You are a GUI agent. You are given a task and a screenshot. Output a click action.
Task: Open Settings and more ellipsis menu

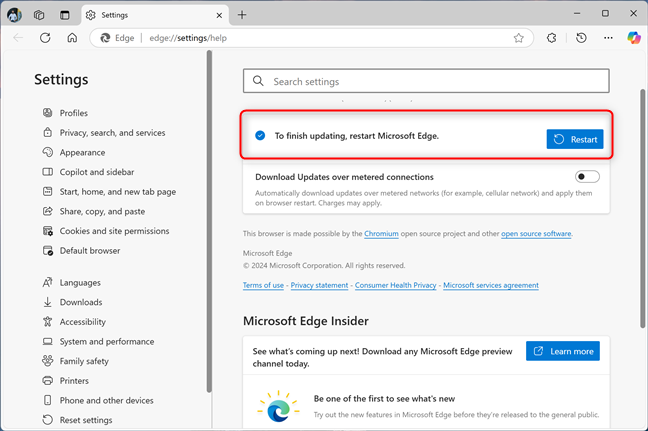[608, 38]
